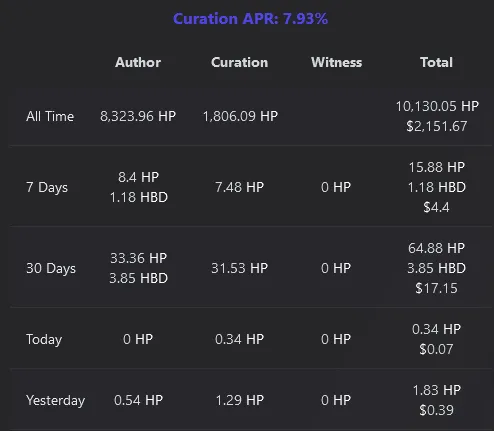Viewport: 494px width, 431px height.
Task: Click the $17.15 thirty day total
Action: [436, 288]
